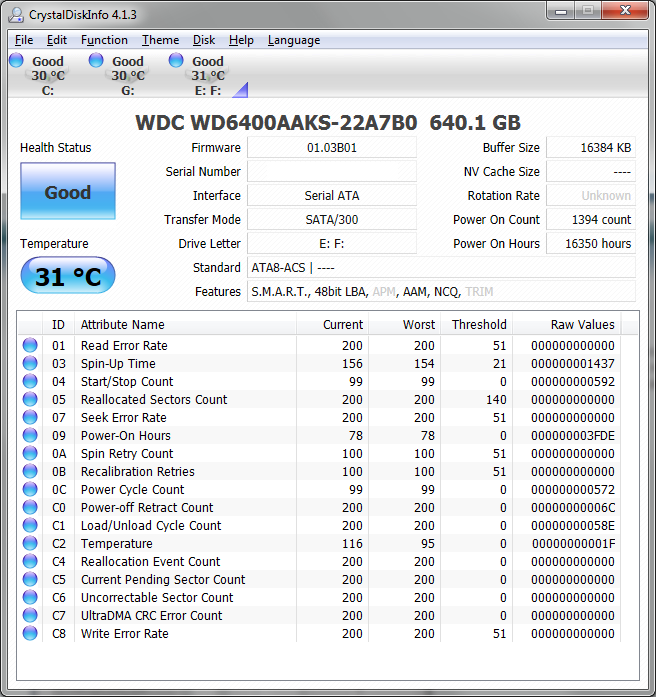Open the File menu
Viewport: 656px width, 697px height.
(x=24, y=40)
